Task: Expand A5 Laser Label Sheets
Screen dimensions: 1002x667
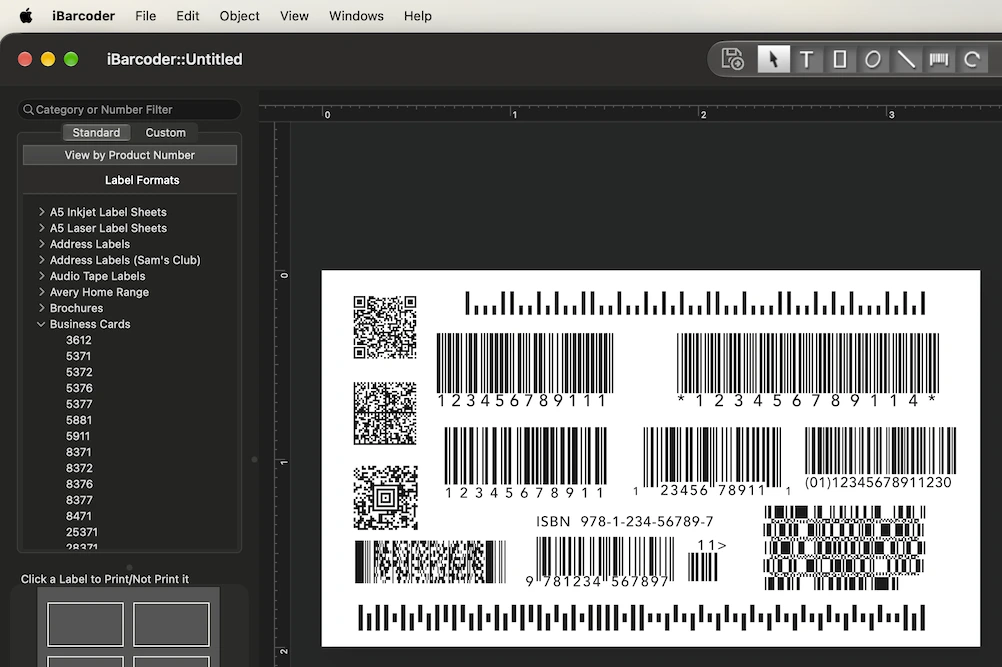Action: coord(42,227)
